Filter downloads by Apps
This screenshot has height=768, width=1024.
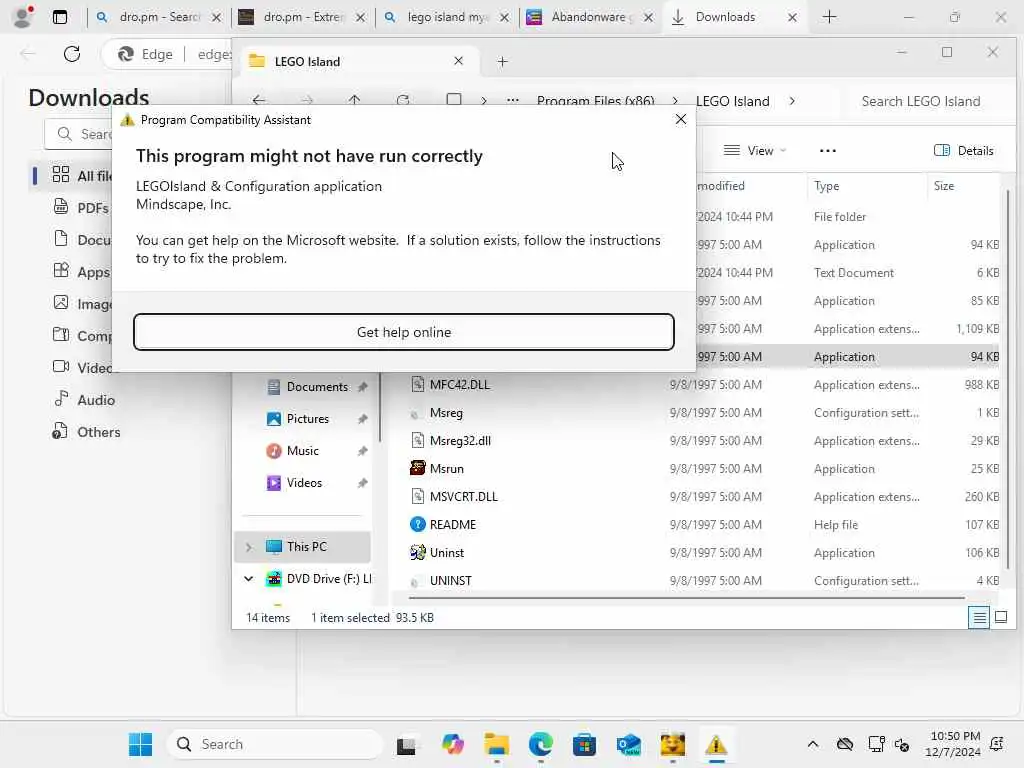[82, 272]
